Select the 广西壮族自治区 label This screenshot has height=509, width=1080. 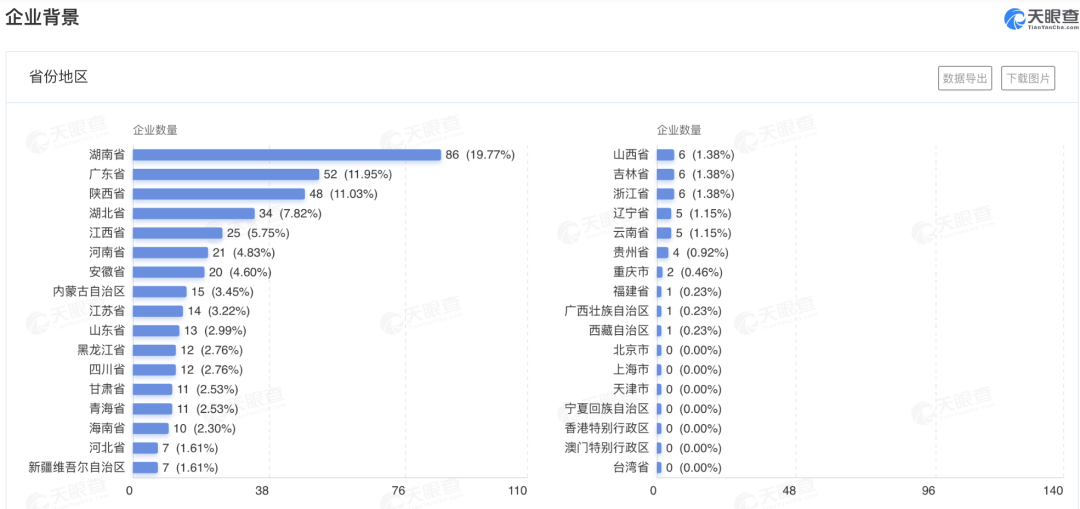607,311
